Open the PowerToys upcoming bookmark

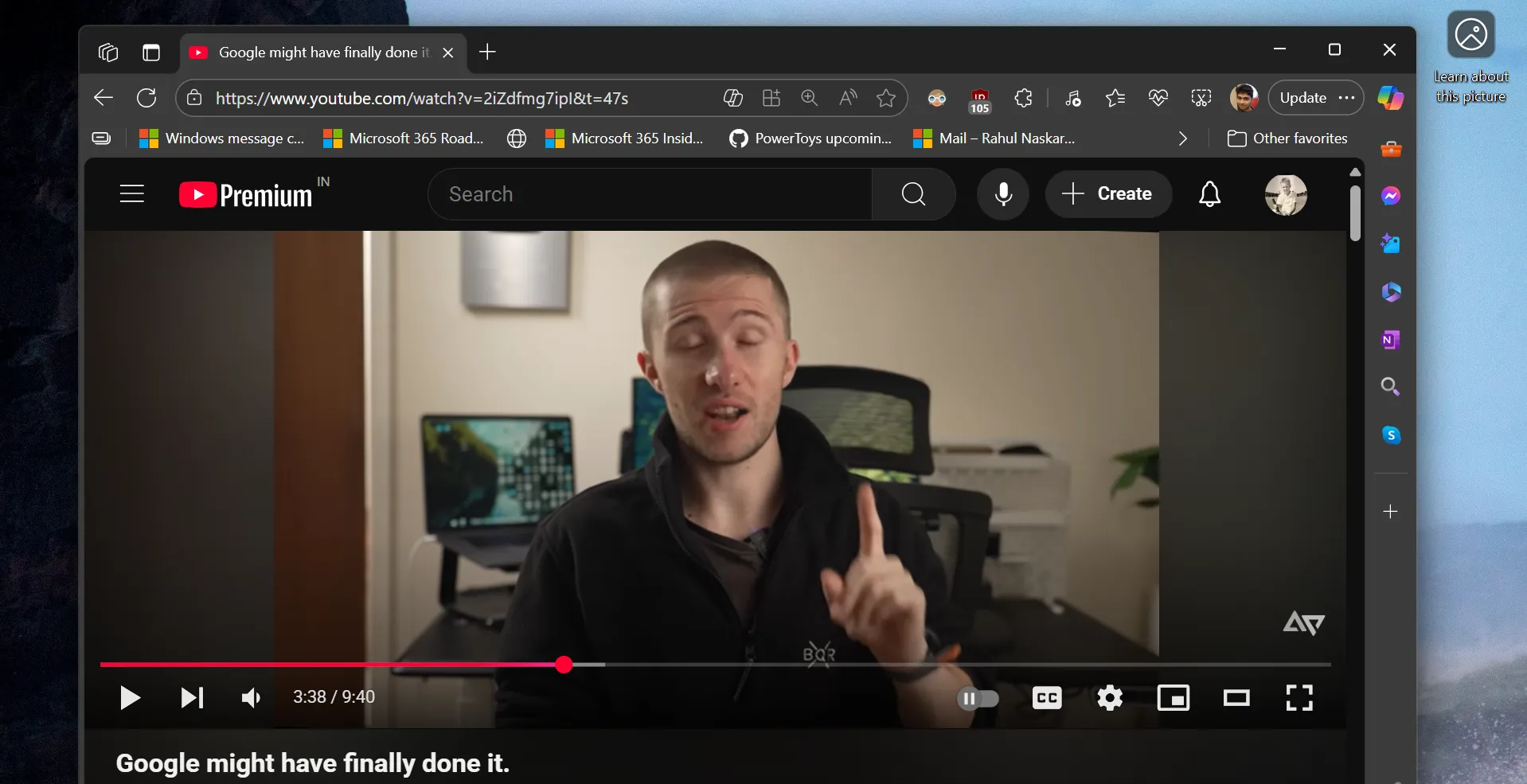point(810,138)
